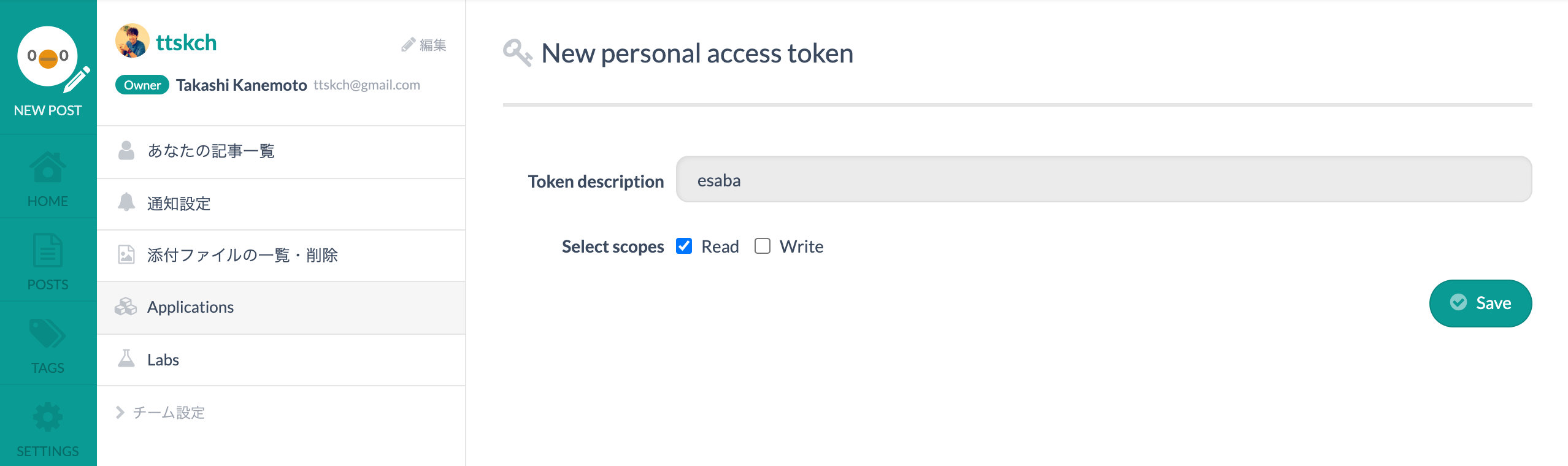Click the pencil edit icon beside 編集
Screen dimensions: 1568x466
(x=408, y=45)
